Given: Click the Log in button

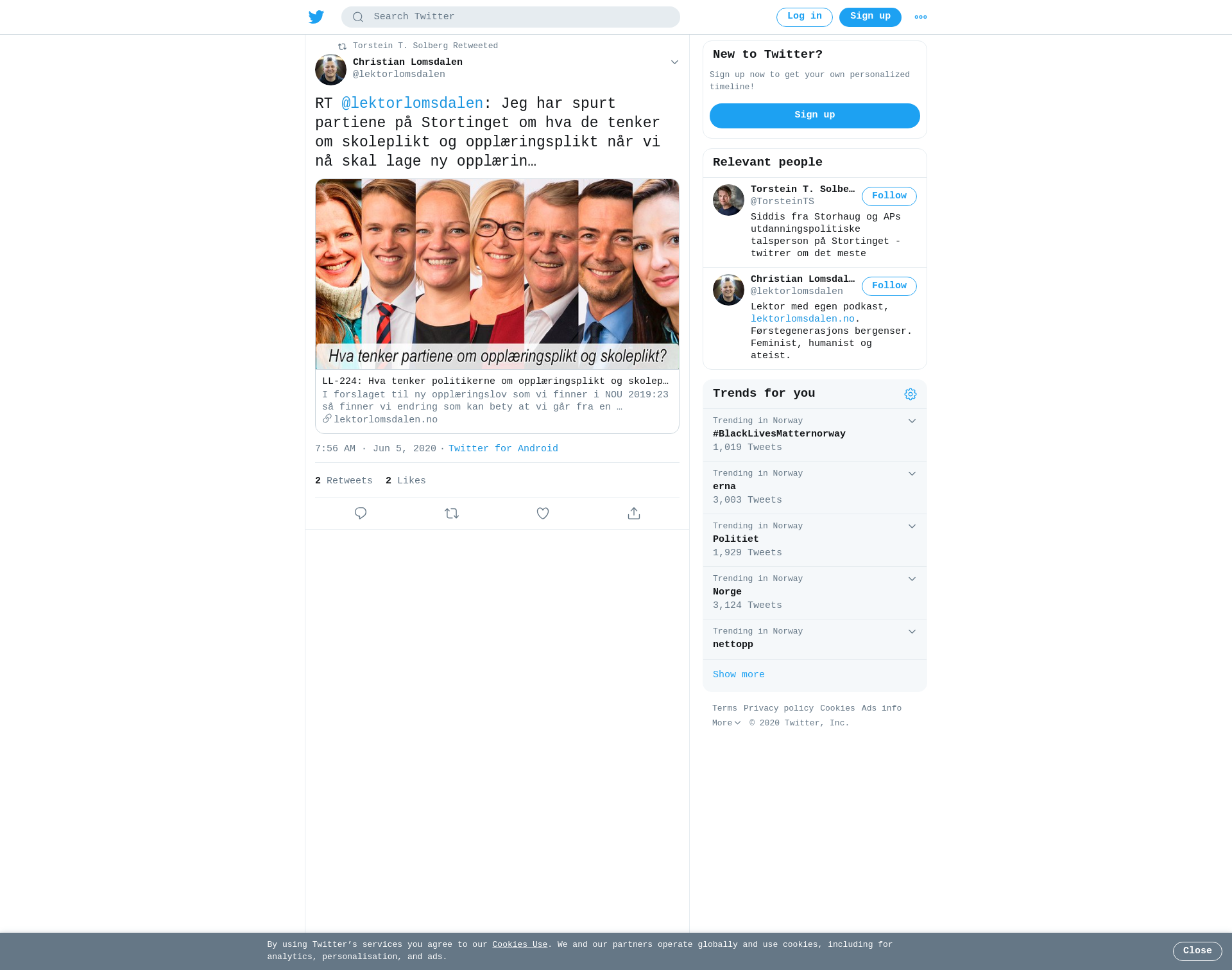Looking at the screenshot, I should (x=805, y=17).
